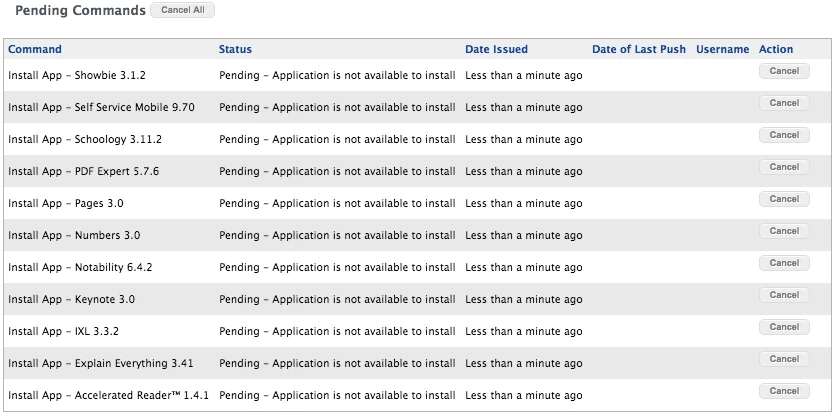Click the Pending Commands heading
The image size is (838, 418).
80,11
